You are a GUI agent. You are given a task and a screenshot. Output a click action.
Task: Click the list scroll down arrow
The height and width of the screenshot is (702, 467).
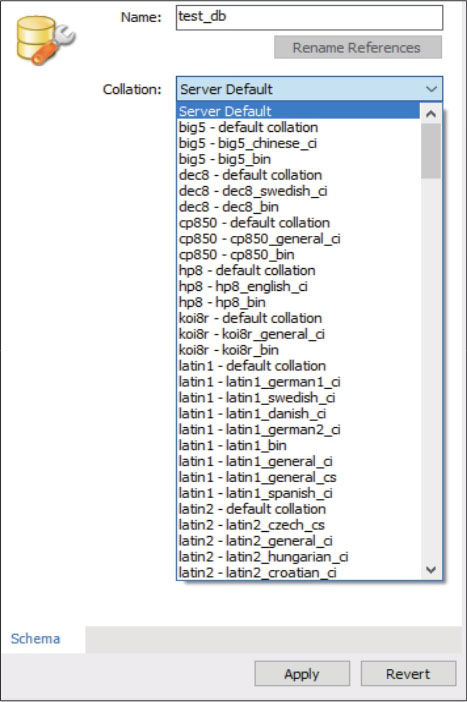tap(431, 570)
